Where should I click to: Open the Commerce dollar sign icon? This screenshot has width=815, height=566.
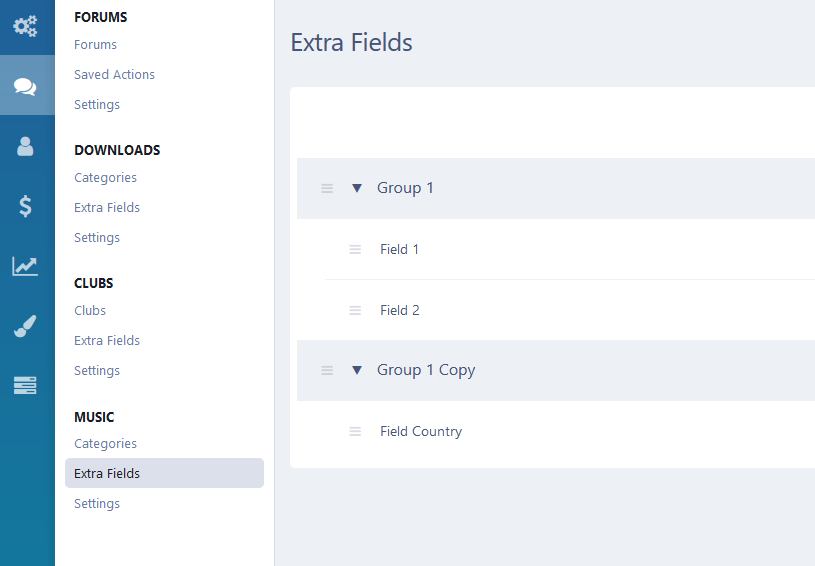(25, 206)
